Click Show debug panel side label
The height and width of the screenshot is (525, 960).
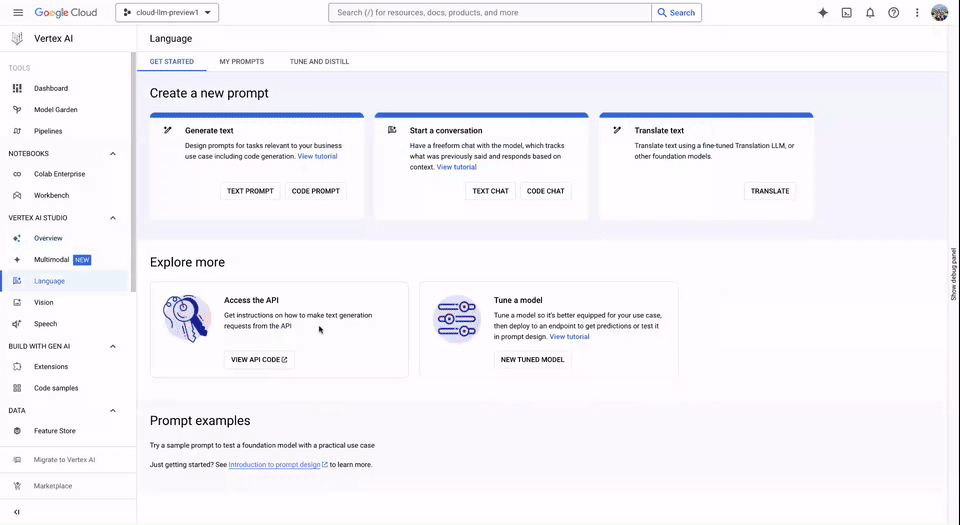pyautogui.click(x=953, y=274)
